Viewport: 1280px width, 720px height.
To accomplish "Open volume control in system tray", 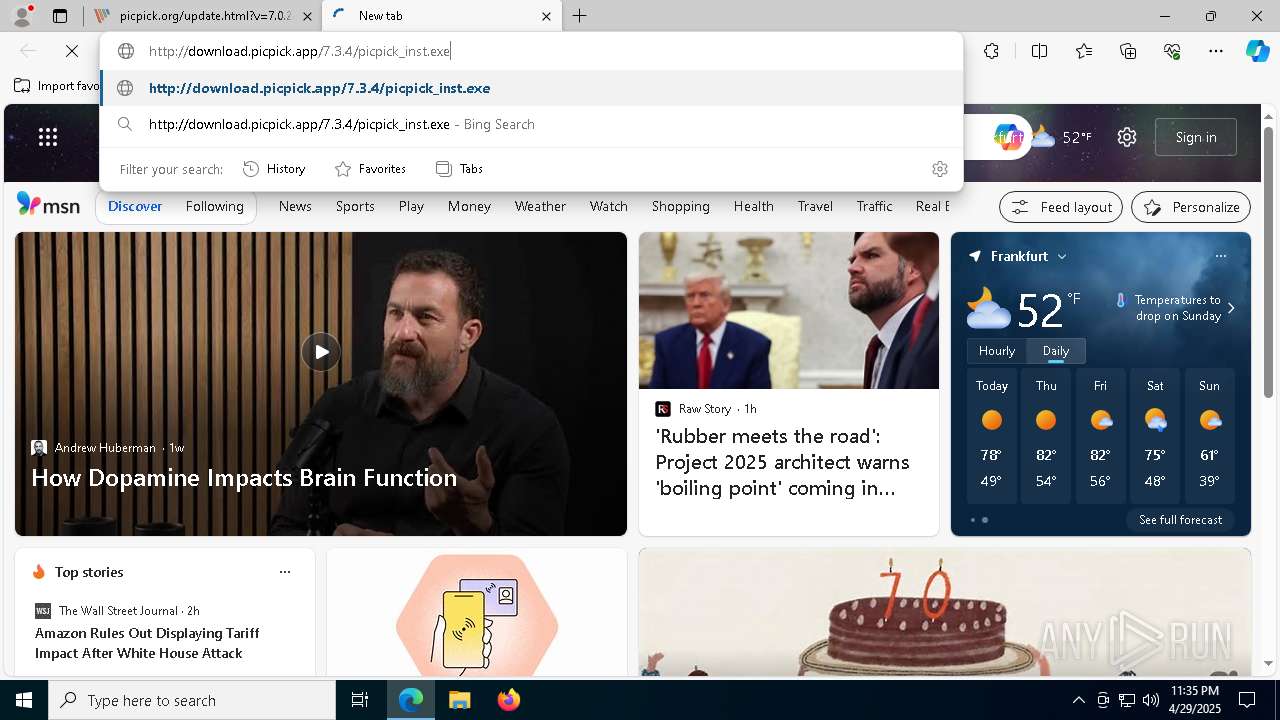I will [x=1151, y=700].
